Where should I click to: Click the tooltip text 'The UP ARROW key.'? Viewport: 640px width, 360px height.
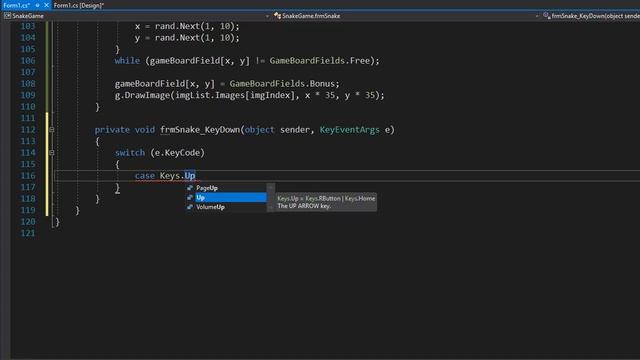pos(304,206)
